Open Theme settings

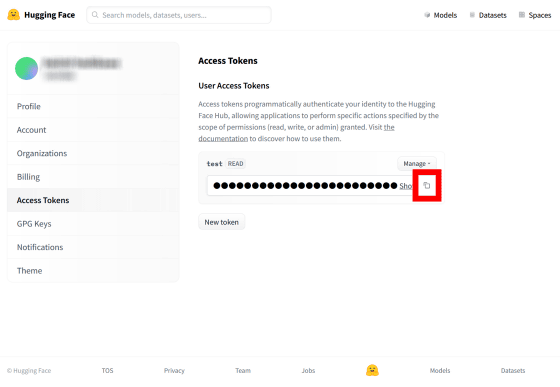93,271
